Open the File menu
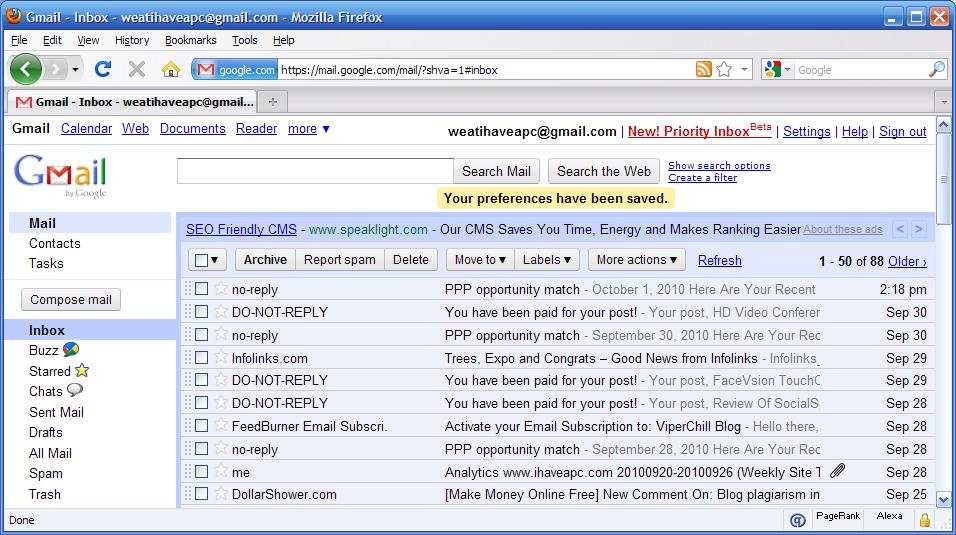 pyautogui.click(x=20, y=40)
